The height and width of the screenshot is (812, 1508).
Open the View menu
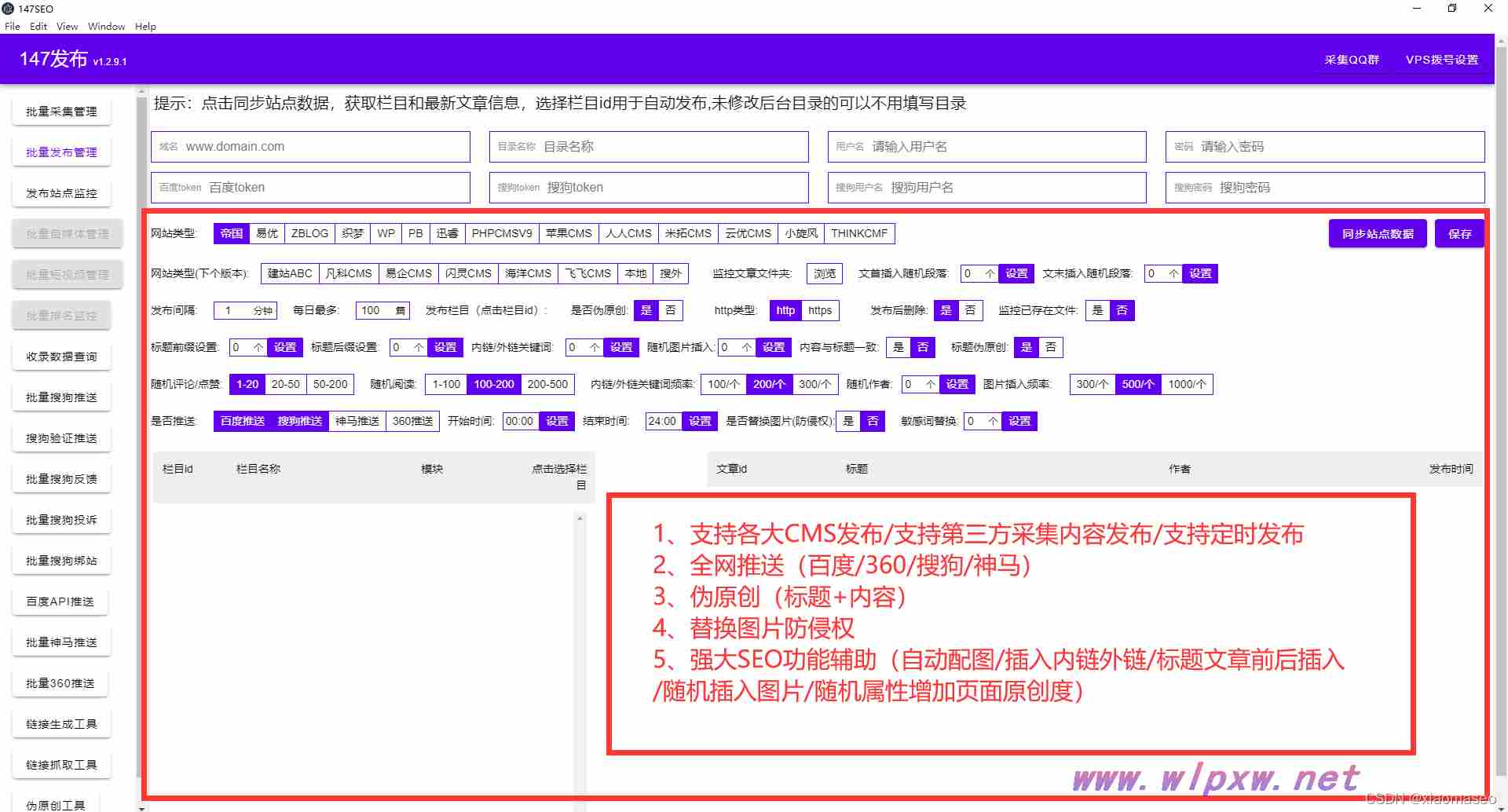67,26
